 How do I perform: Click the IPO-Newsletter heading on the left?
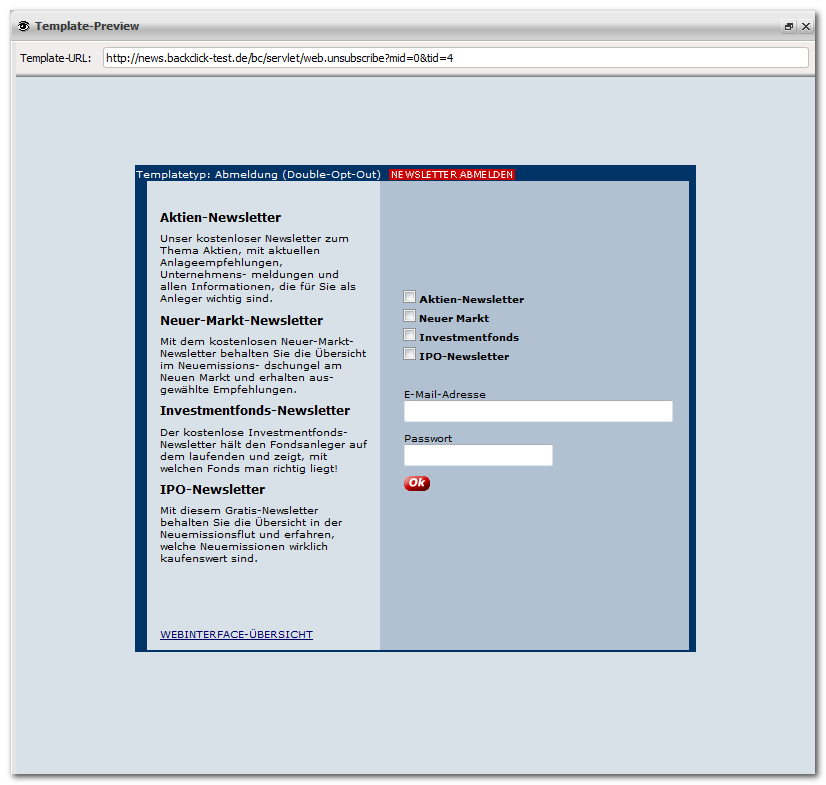[x=212, y=489]
